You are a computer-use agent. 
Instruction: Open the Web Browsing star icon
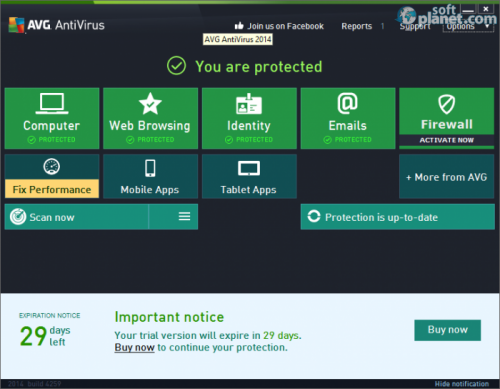pyautogui.click(x=150, y=103)
